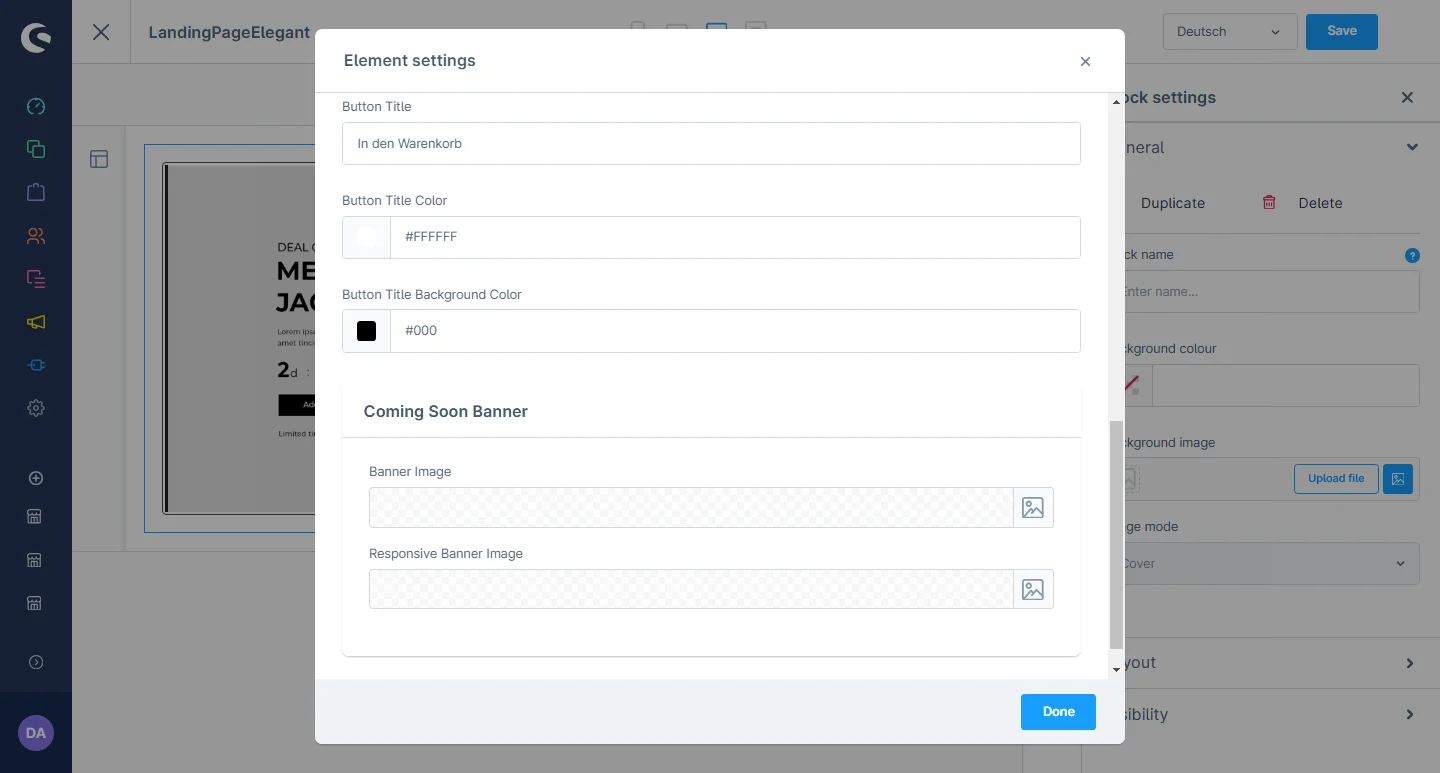
Task: Open Marketing megaphone icon in sidebar
Action: click(36, 322)
